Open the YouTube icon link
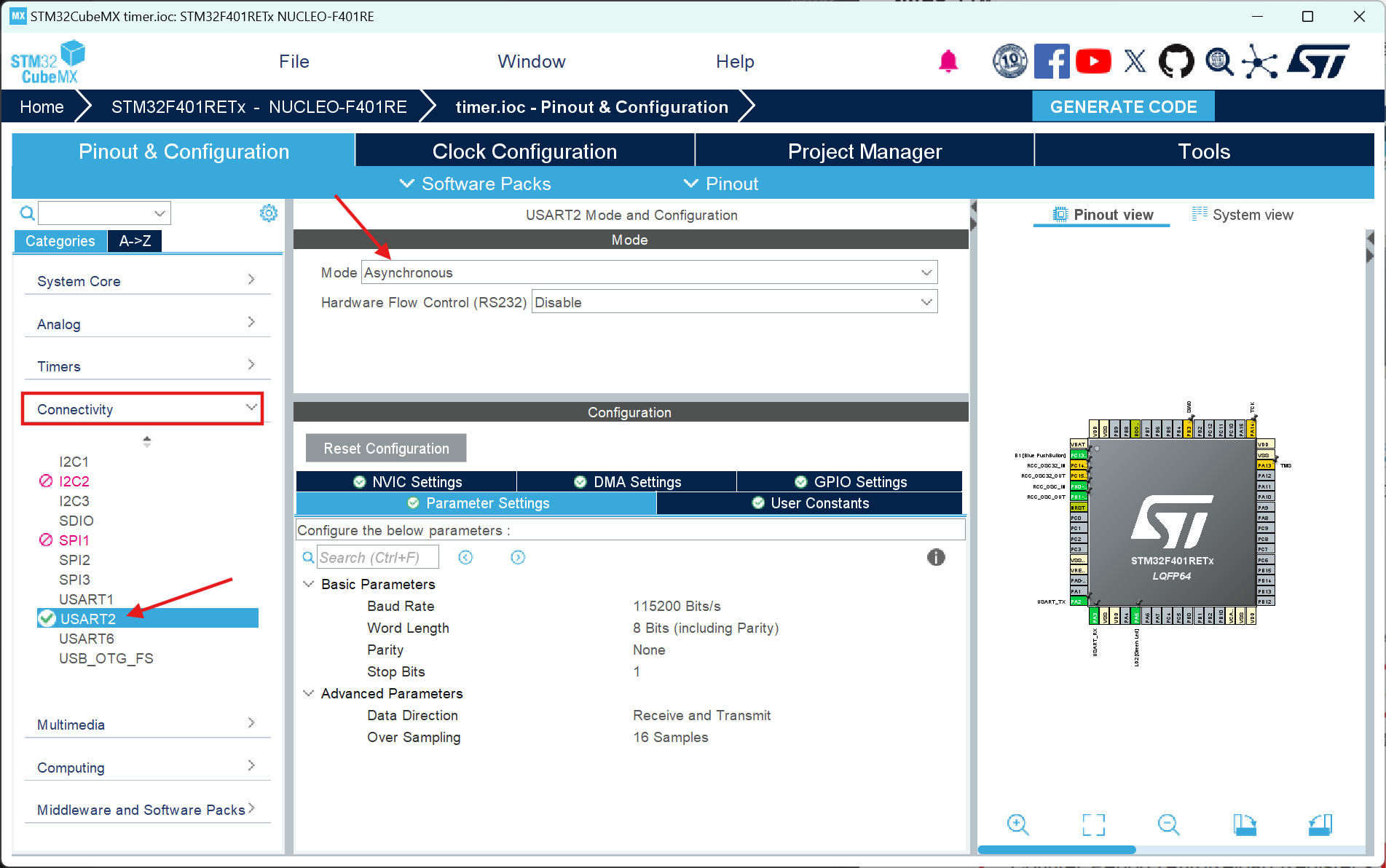This screenshot has width=1386, height=868. (x=1092, y=62)
